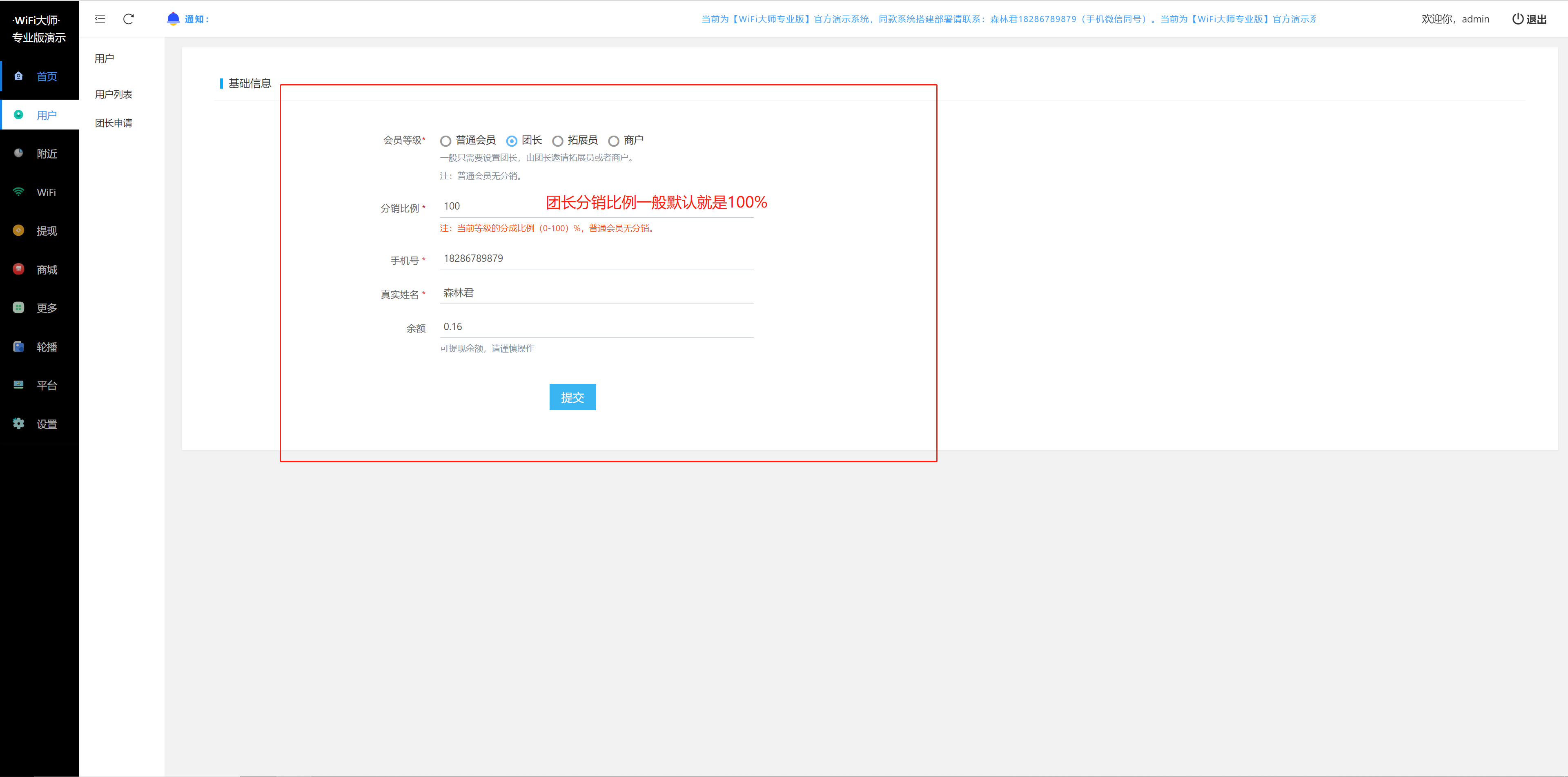Select the 拓展员 radio button

tap(557, 141)
